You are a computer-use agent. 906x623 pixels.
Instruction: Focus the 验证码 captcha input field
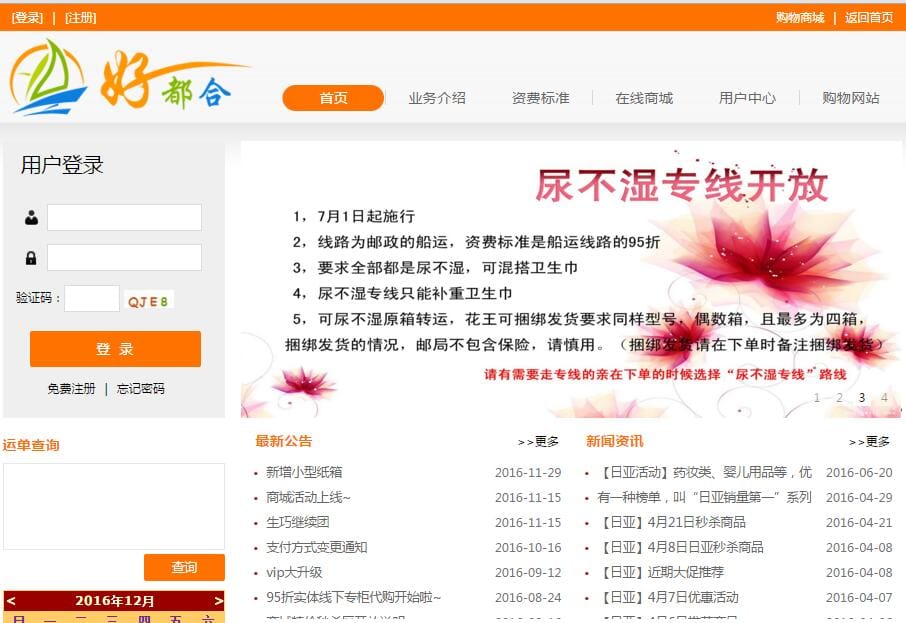[92, 299]
